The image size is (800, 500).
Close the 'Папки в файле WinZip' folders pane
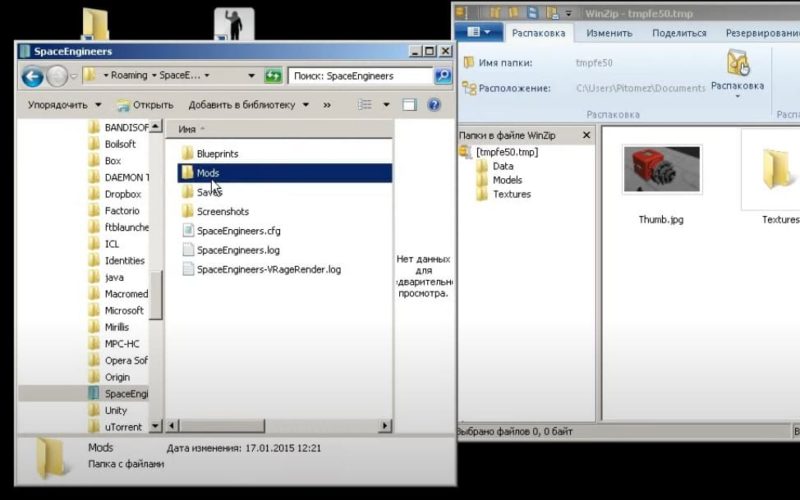[x=587, y=135]
